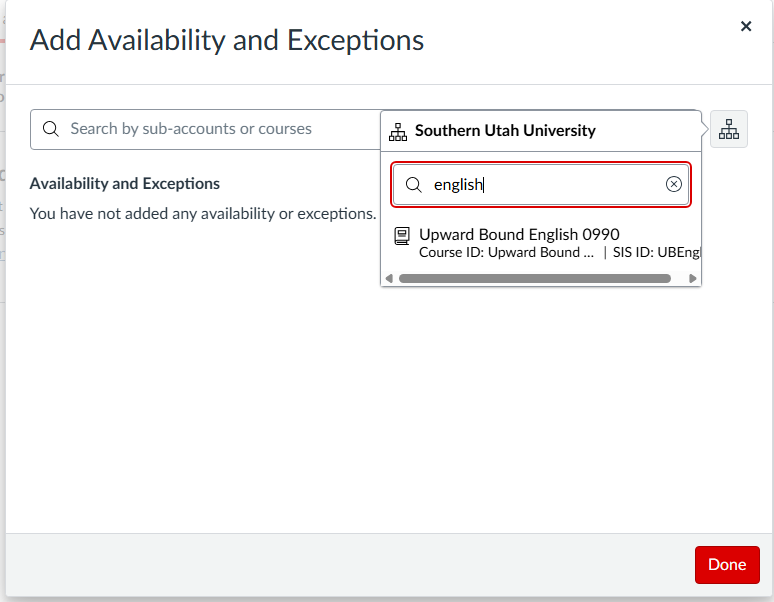Click the magnifier icon beside "english"

[413, 185]
